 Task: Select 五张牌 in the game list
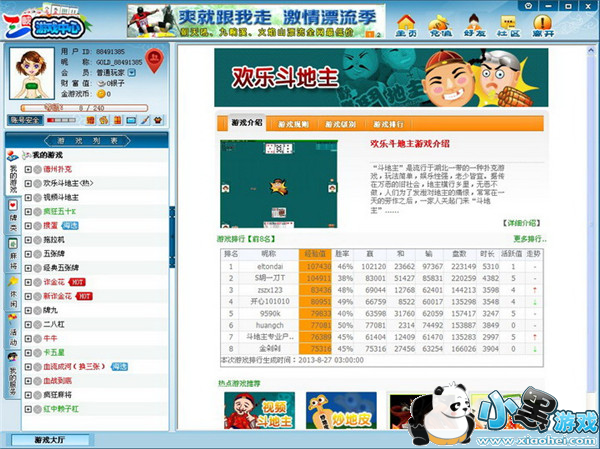tap(54, 254)
